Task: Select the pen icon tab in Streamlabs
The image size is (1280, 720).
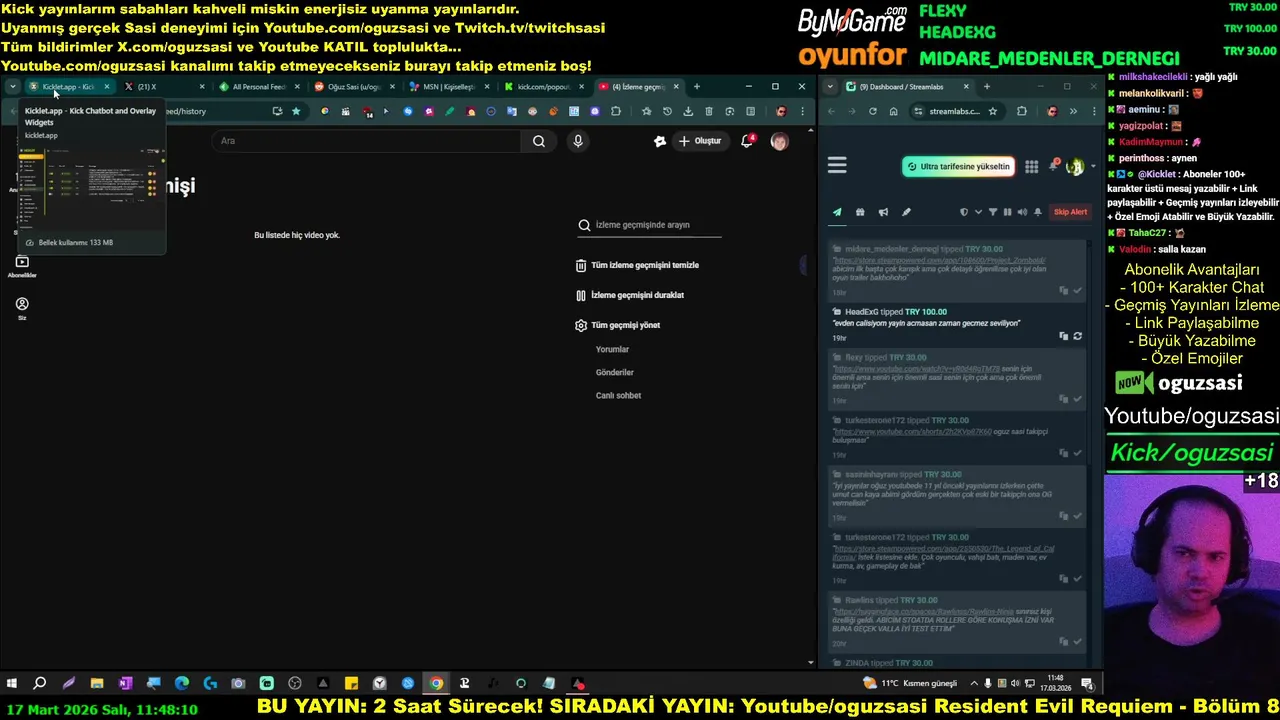Action: click(906, 212)
